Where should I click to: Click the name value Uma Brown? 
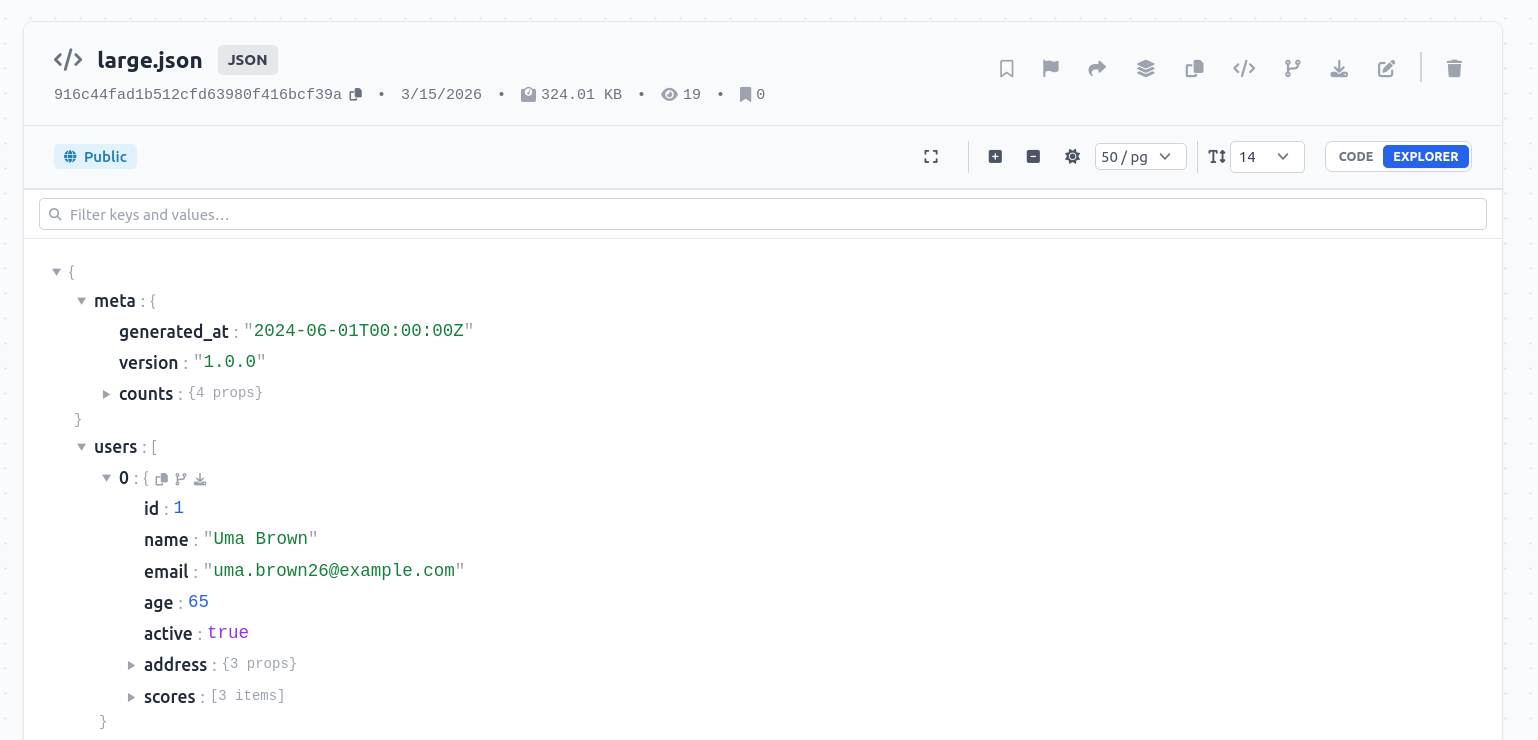coord(261,539)
